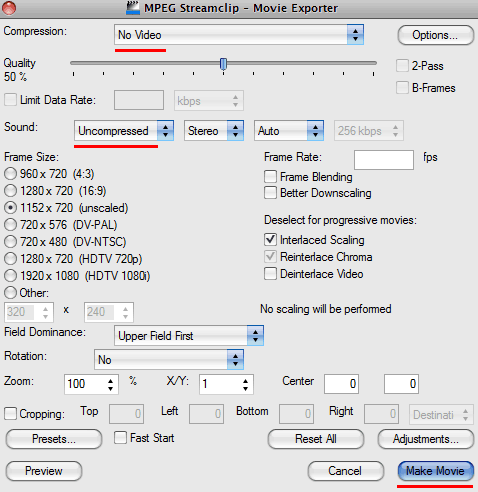Viewport: 478px width, 492px height.
Task: Click the Options... button
Action: point(435,35)
